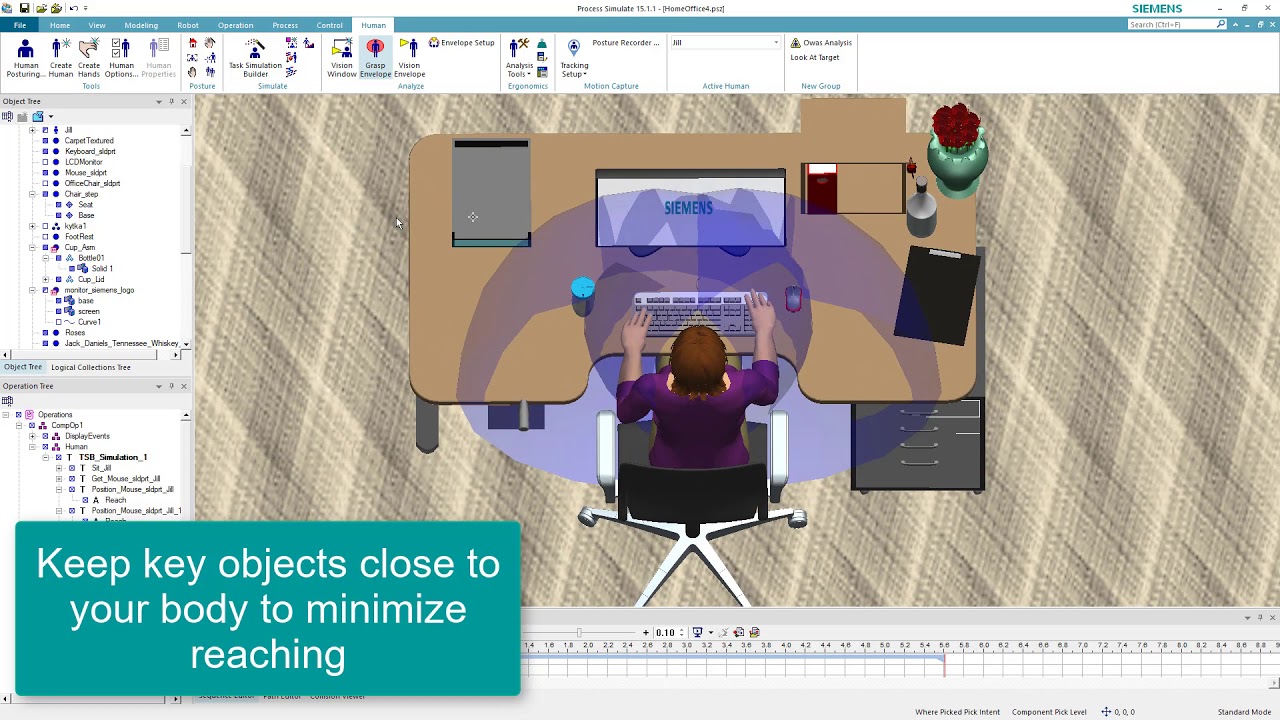Collapse the Cup_Asm node
The width and height of the screenshot is (1280, 720).
[x=32, y=247]
